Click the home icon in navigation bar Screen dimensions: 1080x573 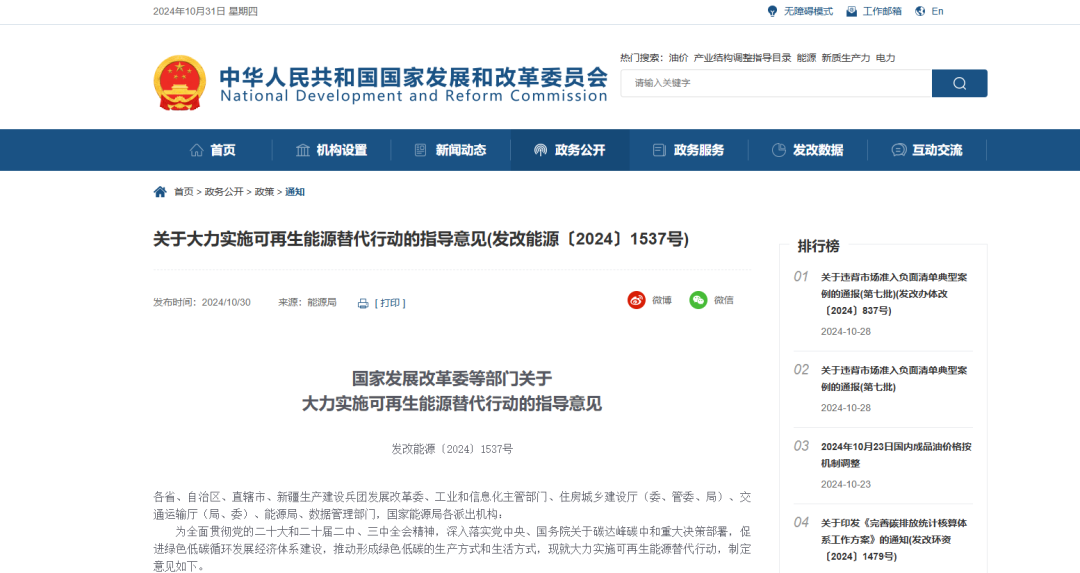click(x=196, y=150)
